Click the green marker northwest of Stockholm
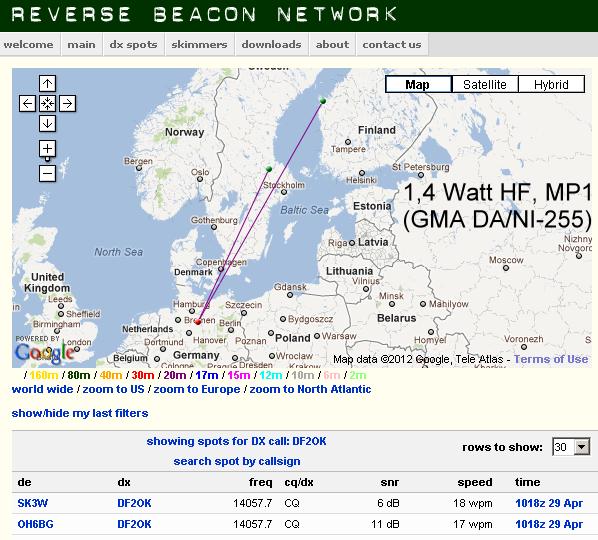 tap(269, 169)
